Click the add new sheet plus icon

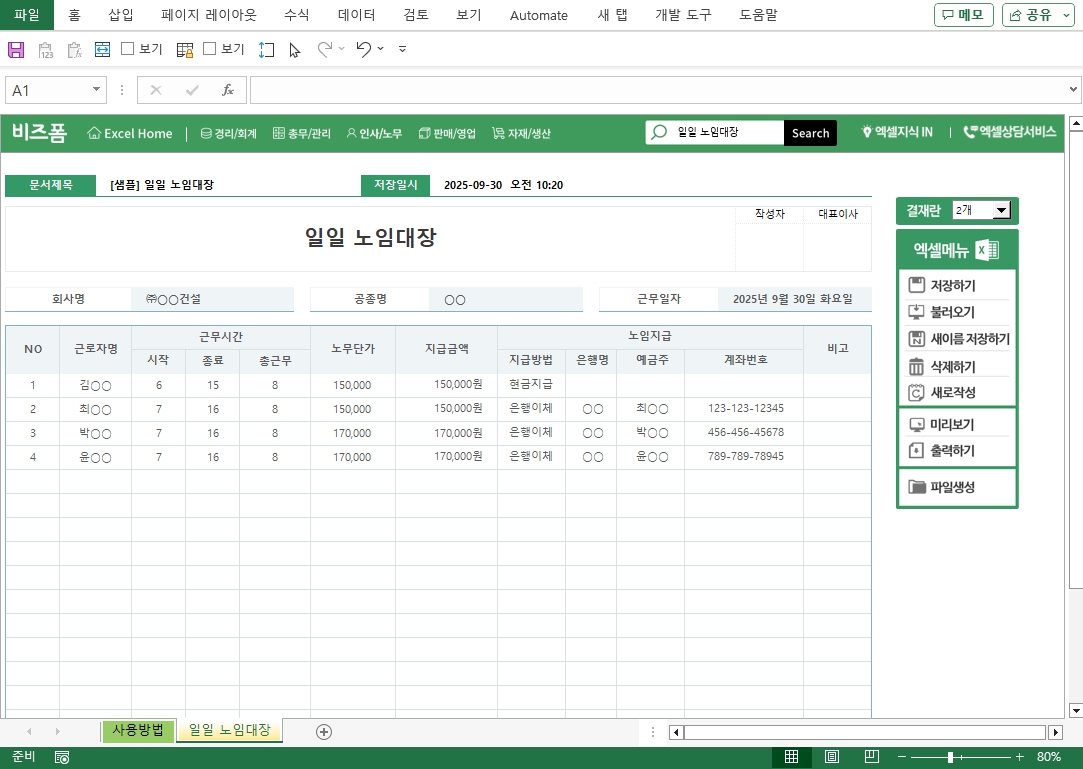click(324, 732)
